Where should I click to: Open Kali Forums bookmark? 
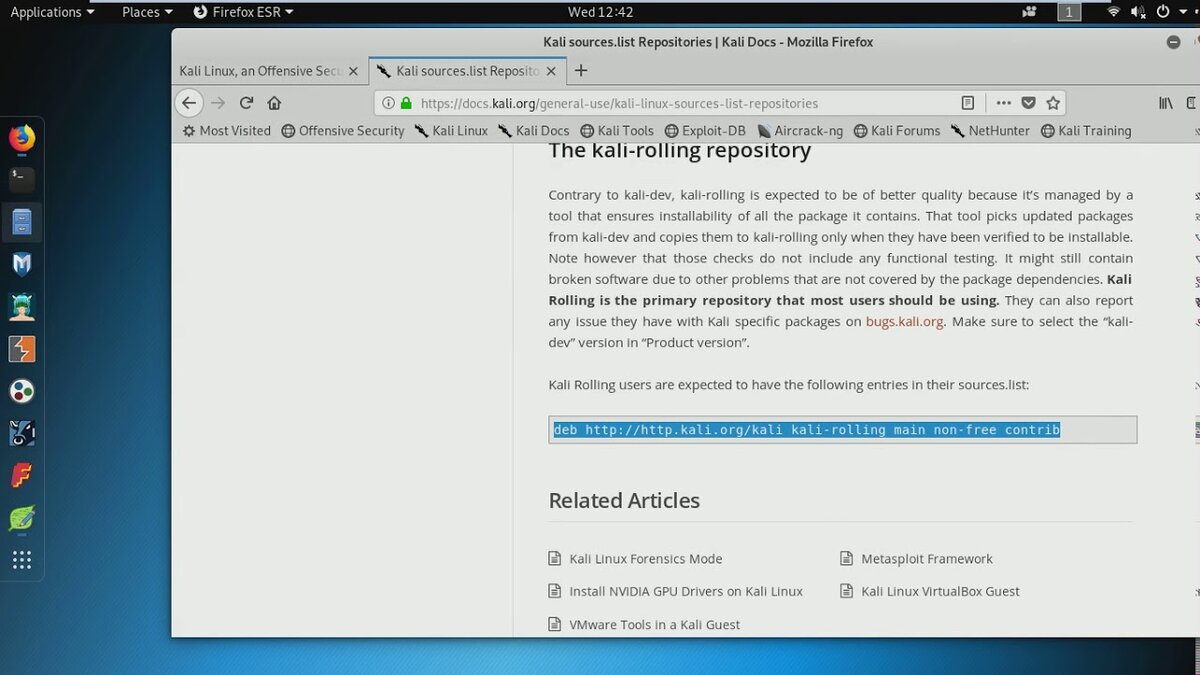(896, 130)
